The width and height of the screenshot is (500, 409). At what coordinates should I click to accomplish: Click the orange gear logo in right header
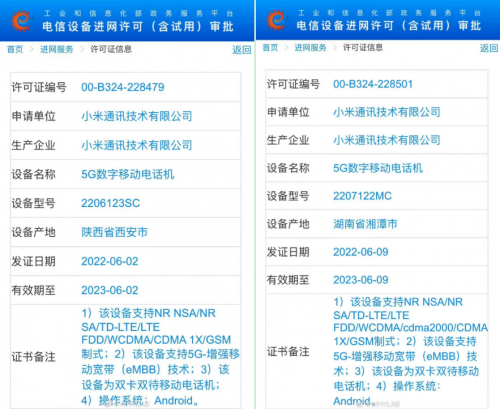[276, 20]
